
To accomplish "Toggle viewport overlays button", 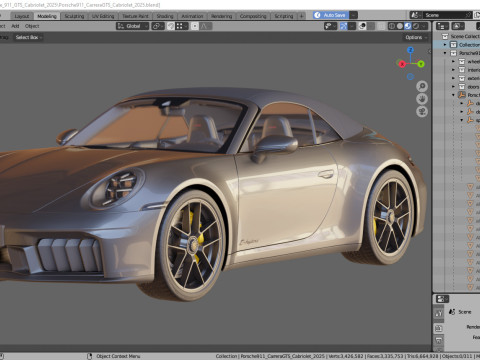I will click(363, 26).
